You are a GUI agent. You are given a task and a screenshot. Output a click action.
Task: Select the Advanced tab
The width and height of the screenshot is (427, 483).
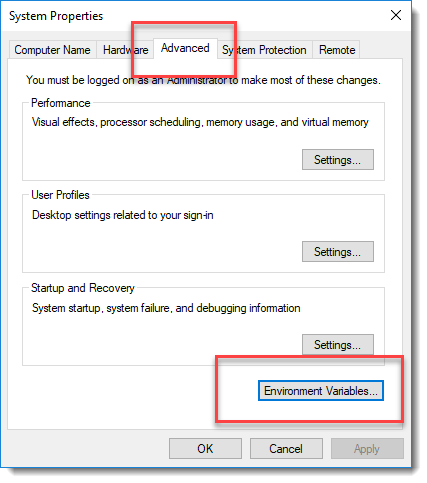pos(185,48)
